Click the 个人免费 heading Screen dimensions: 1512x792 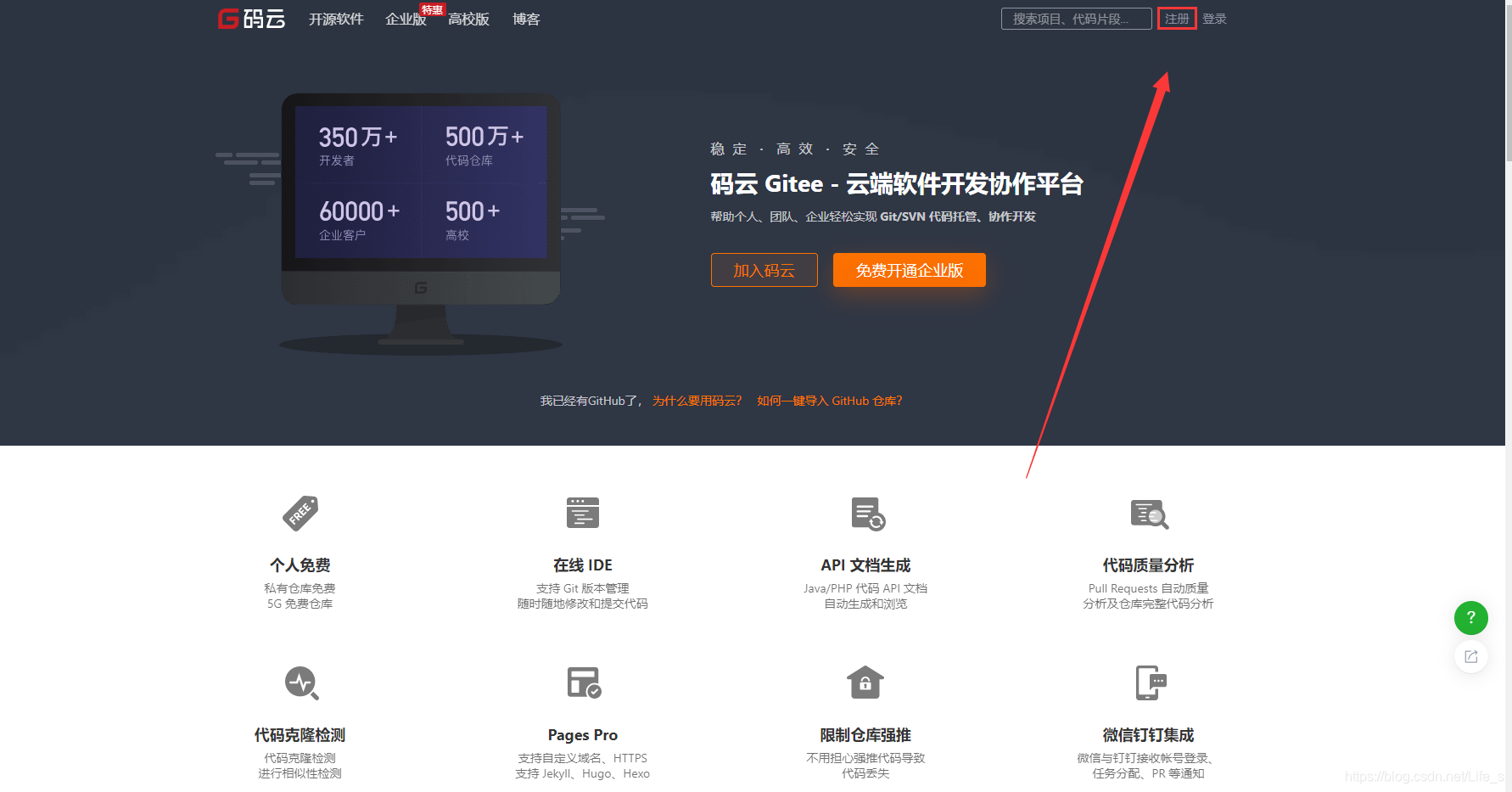coord(300,565)
